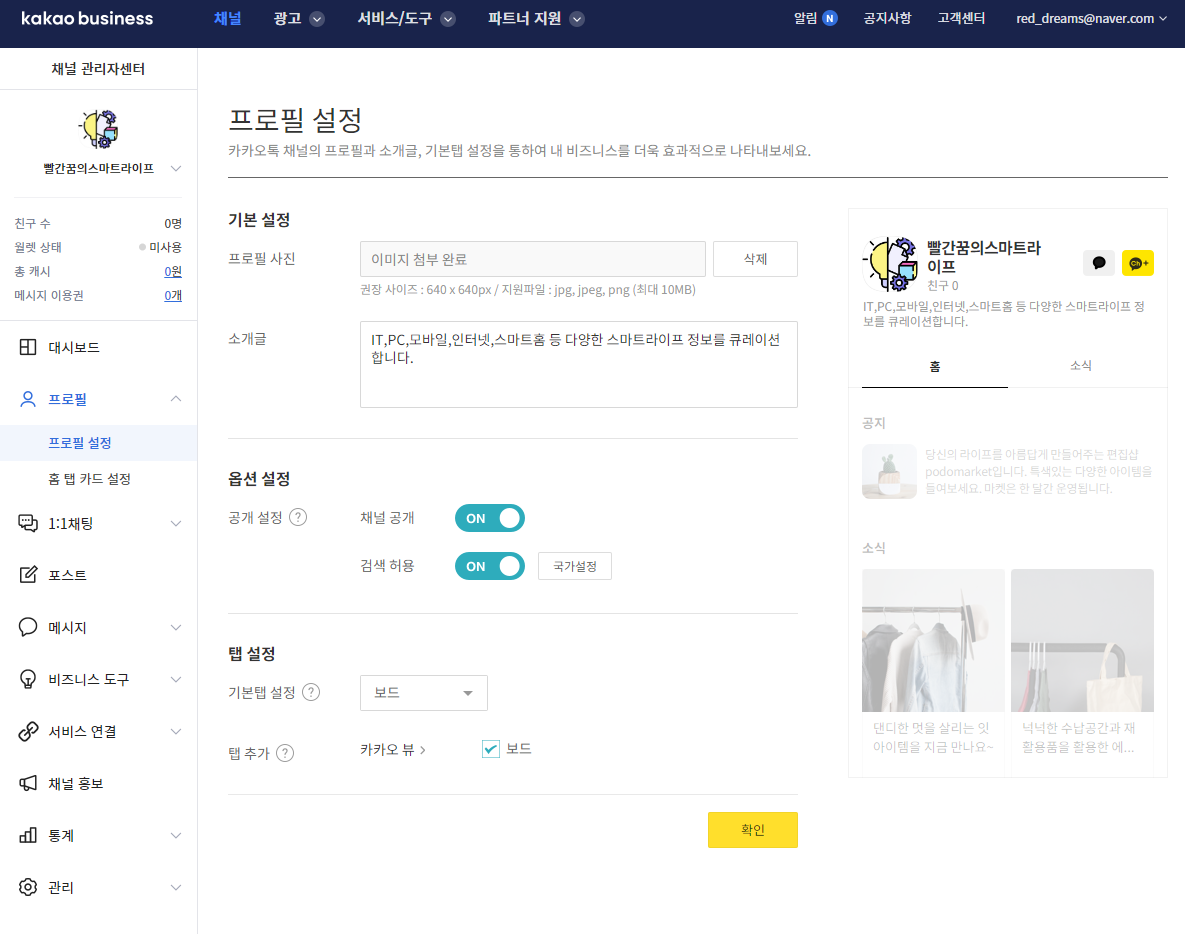The image size is (1185, 934).
Task: Open the 카카오 뷰 link
Action: point(393,750)
